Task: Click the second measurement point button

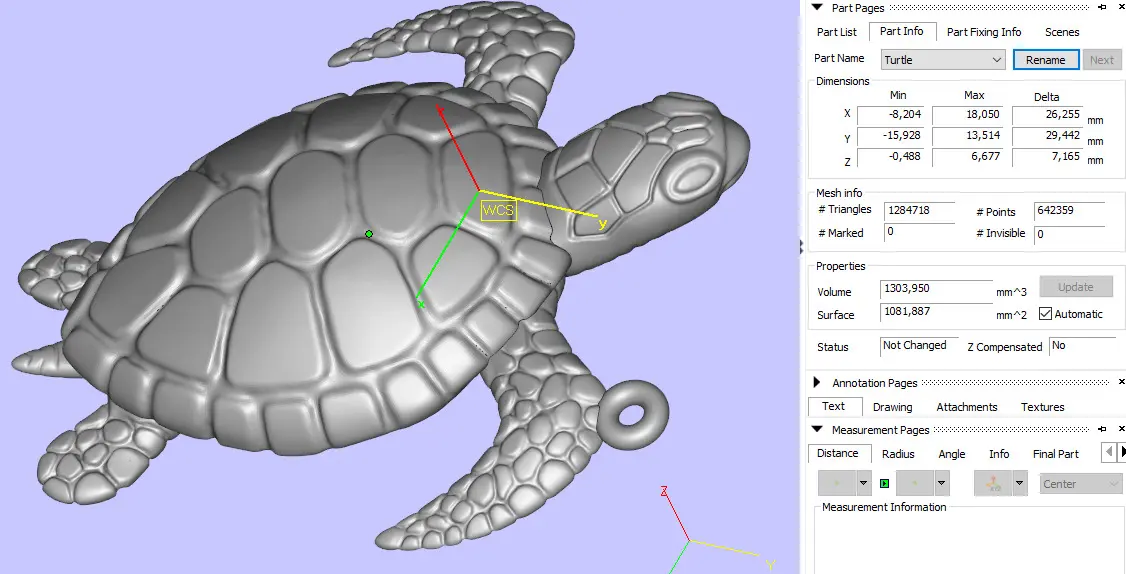Action: [x=915, y=483]
